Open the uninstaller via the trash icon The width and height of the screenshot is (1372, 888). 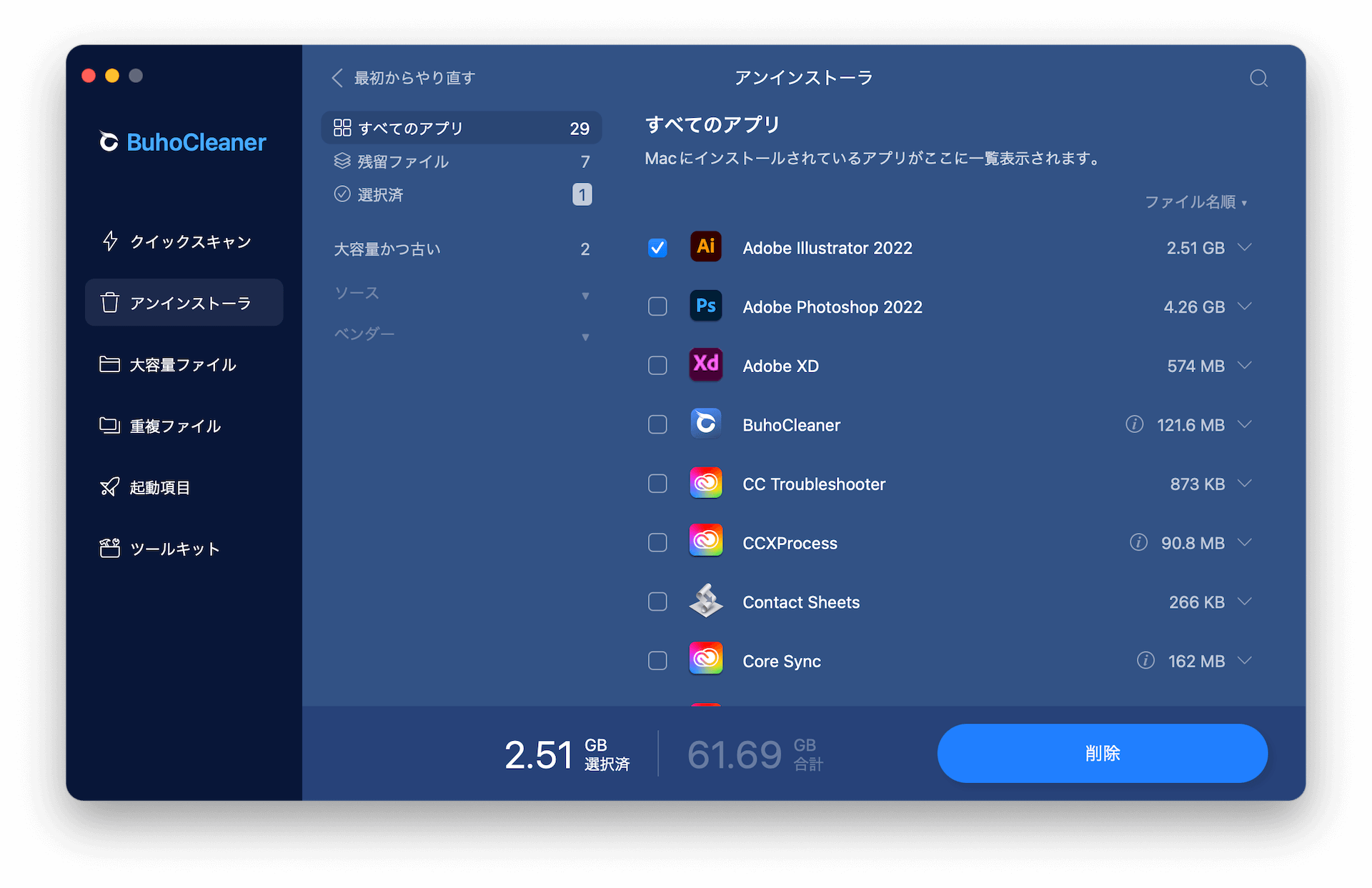[111, 302]
